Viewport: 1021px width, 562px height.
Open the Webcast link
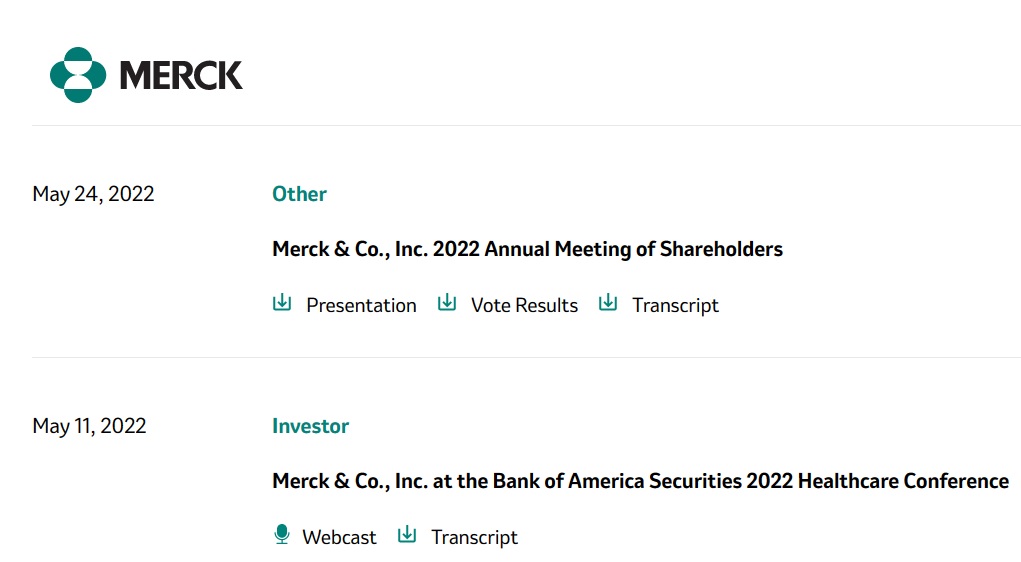click(339, 538)
